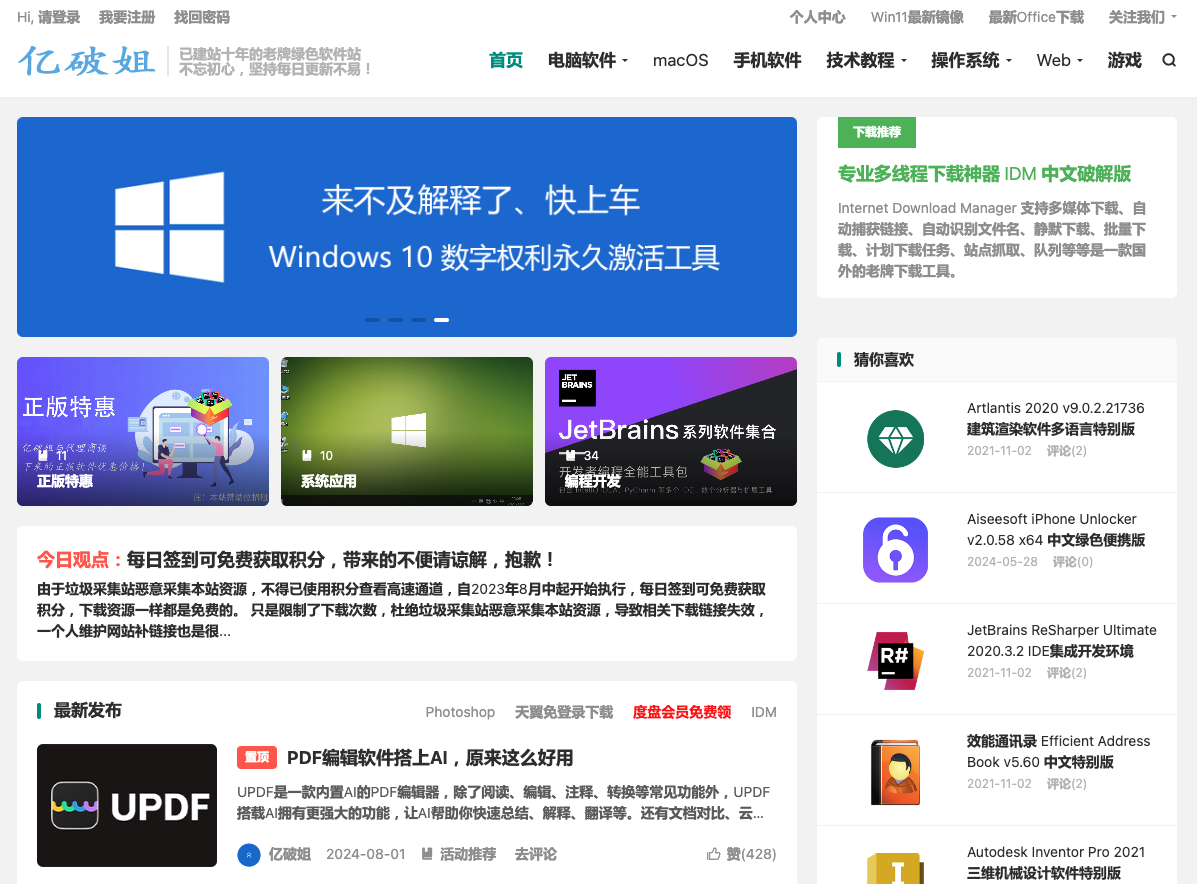This screenshot has height=884, width=1197.
Task: Click the 置顶 pinned badge
Action: (x=256, y=757)
